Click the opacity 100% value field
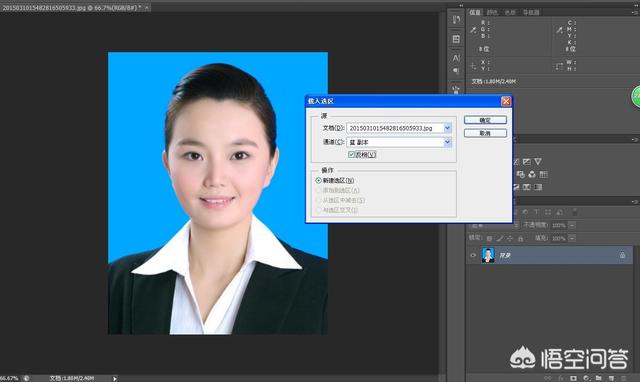Image resolution: width=640 pixels, height=382 pixels. click(558, 225)
